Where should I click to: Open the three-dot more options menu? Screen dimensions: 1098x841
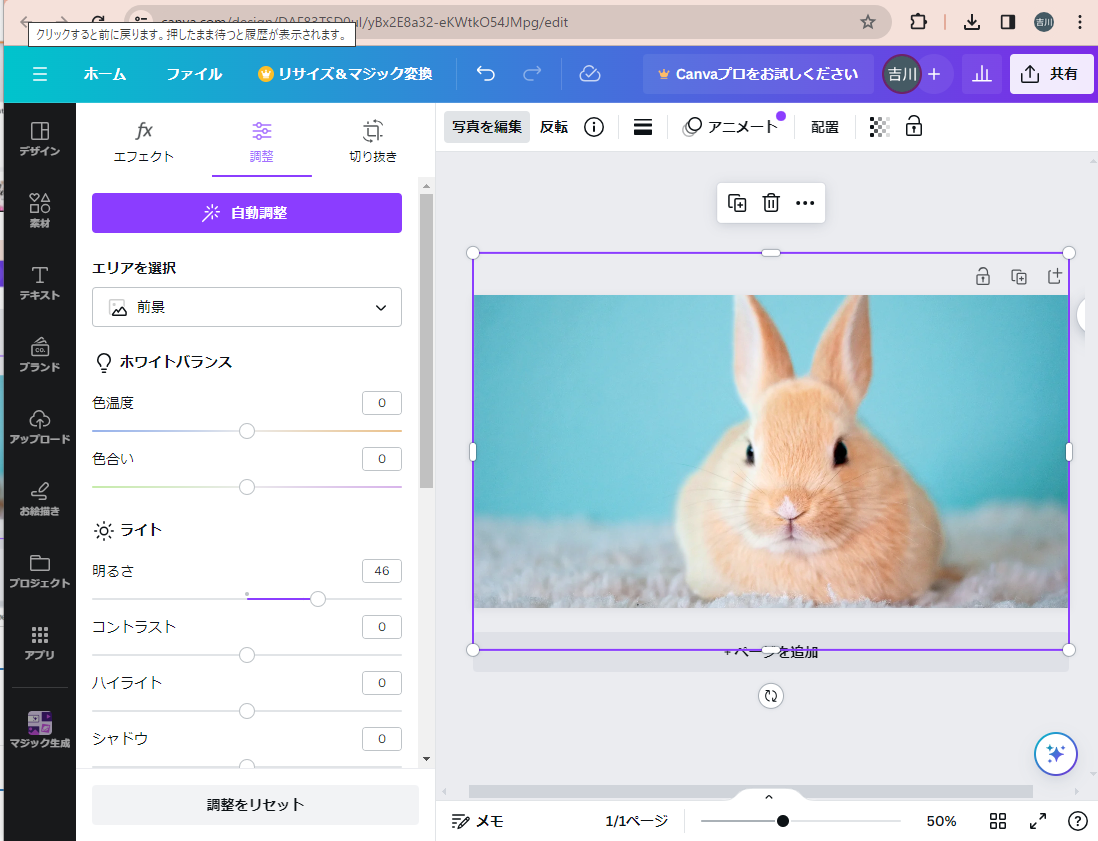pyautogui.click(x=805, y=203)
